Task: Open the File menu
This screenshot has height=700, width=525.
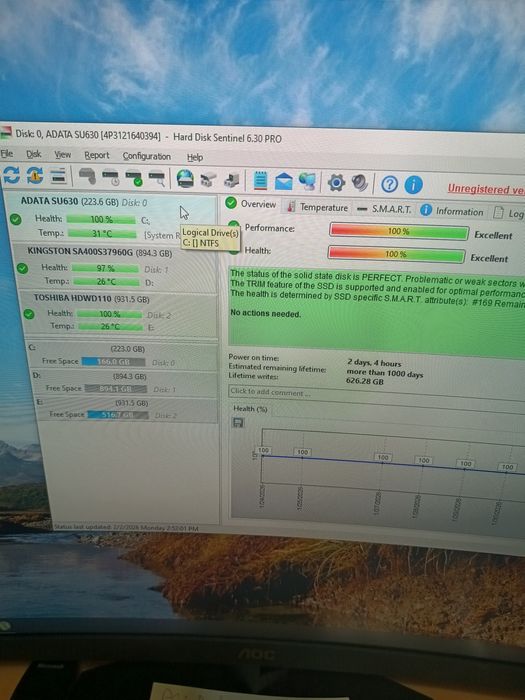Action: [7, 154]
